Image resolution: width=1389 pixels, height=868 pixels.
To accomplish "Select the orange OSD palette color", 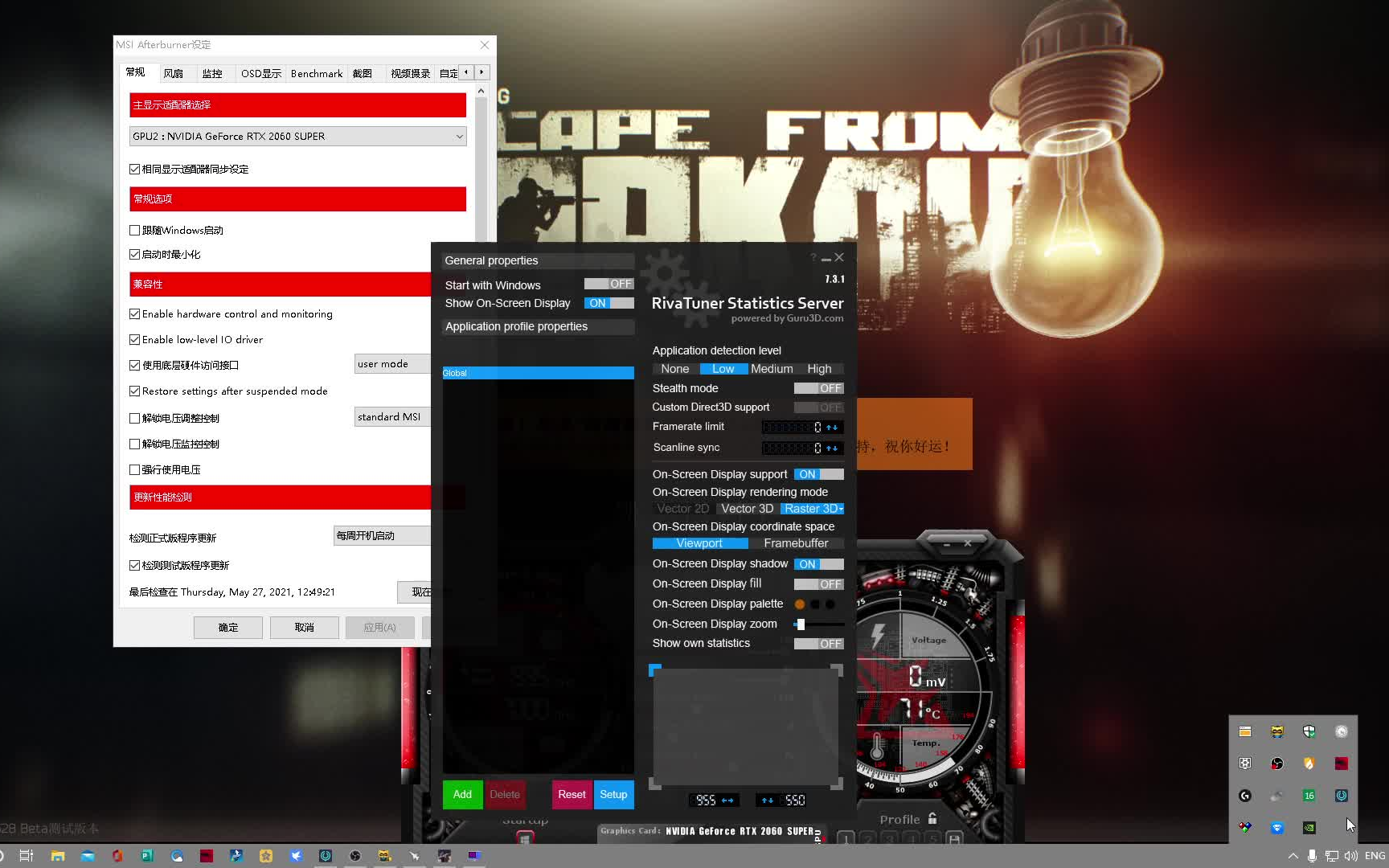I will point(800,604).
